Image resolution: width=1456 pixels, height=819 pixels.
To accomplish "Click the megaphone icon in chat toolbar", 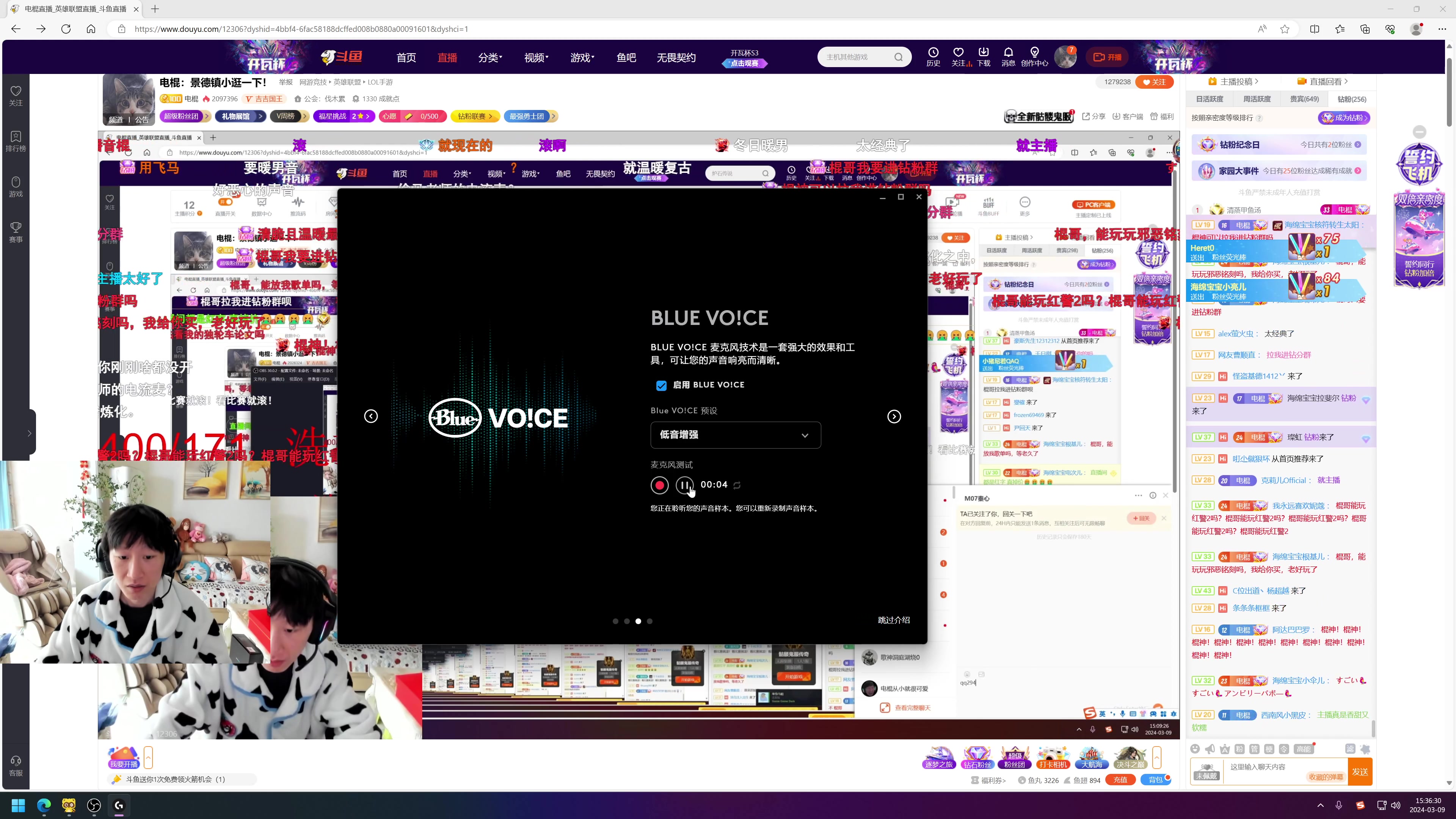I will (x=1210, y=749).
